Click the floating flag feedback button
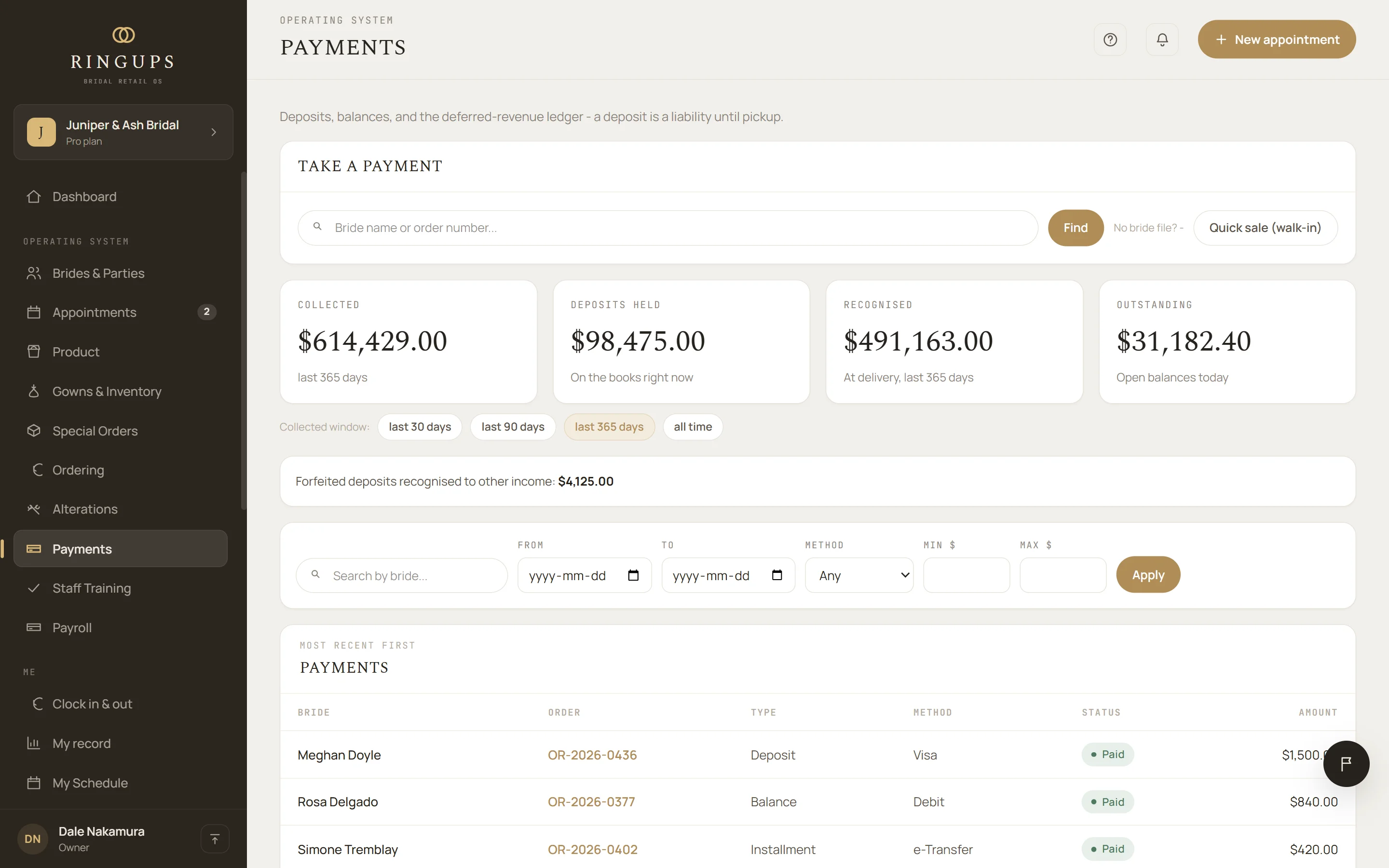Screen dimensions: 1389x868 pos(1346,763)
